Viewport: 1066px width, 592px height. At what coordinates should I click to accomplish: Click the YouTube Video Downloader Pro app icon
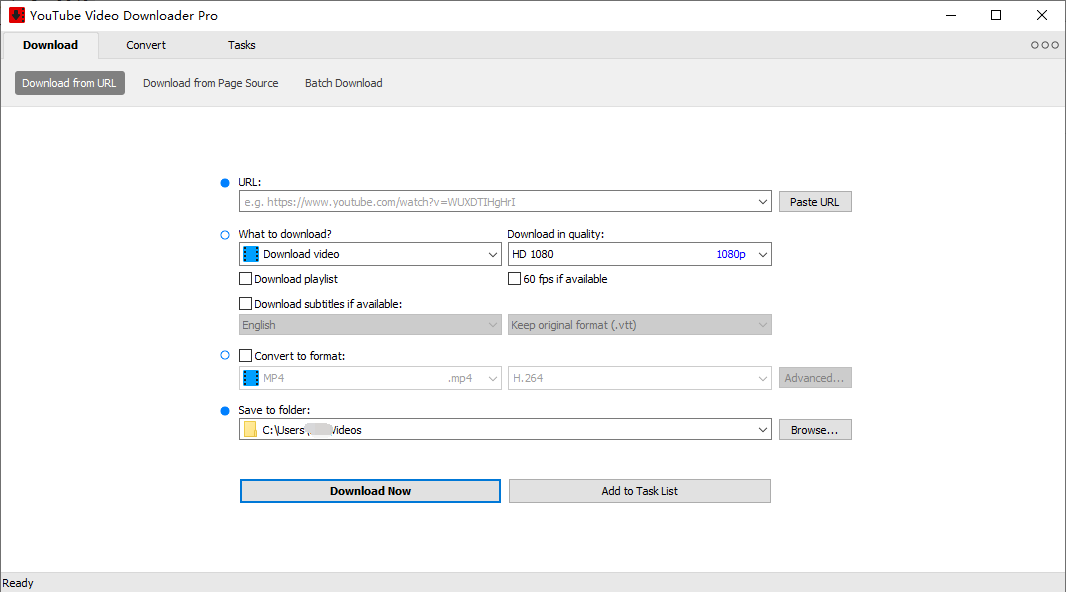coord(16,15)
